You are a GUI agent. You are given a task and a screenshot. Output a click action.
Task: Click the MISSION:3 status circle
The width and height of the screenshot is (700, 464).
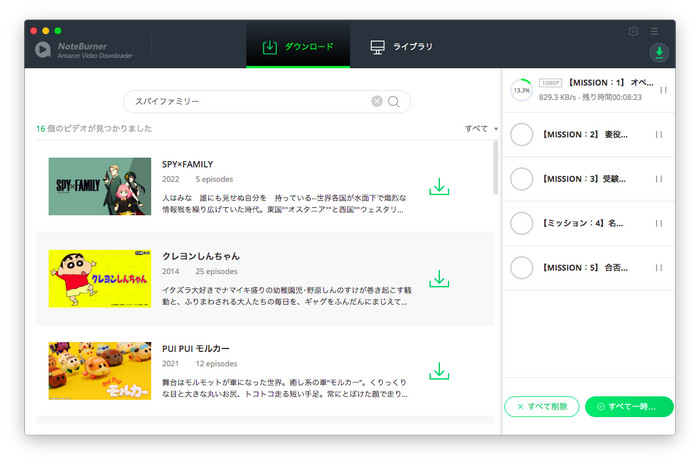pos(521,179)
